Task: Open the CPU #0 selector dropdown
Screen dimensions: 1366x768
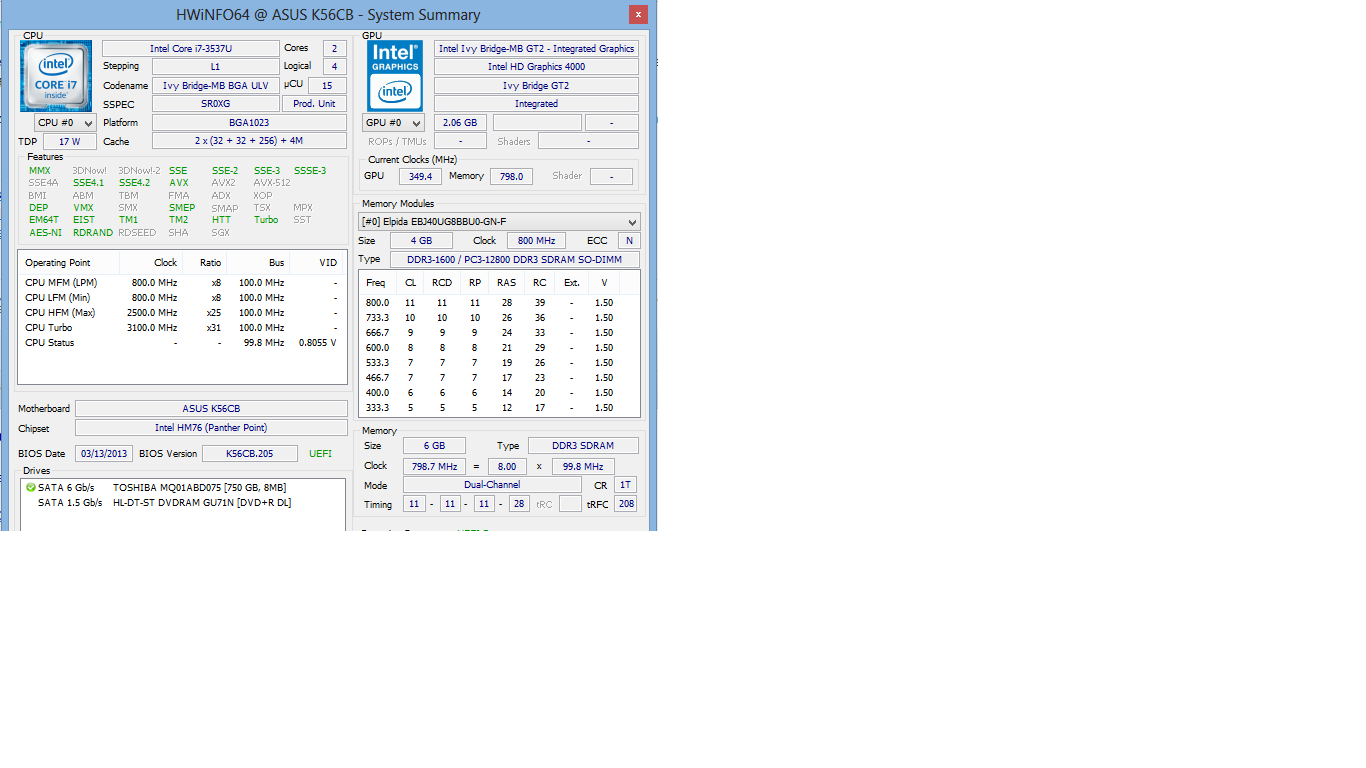Action: (66, 123)
